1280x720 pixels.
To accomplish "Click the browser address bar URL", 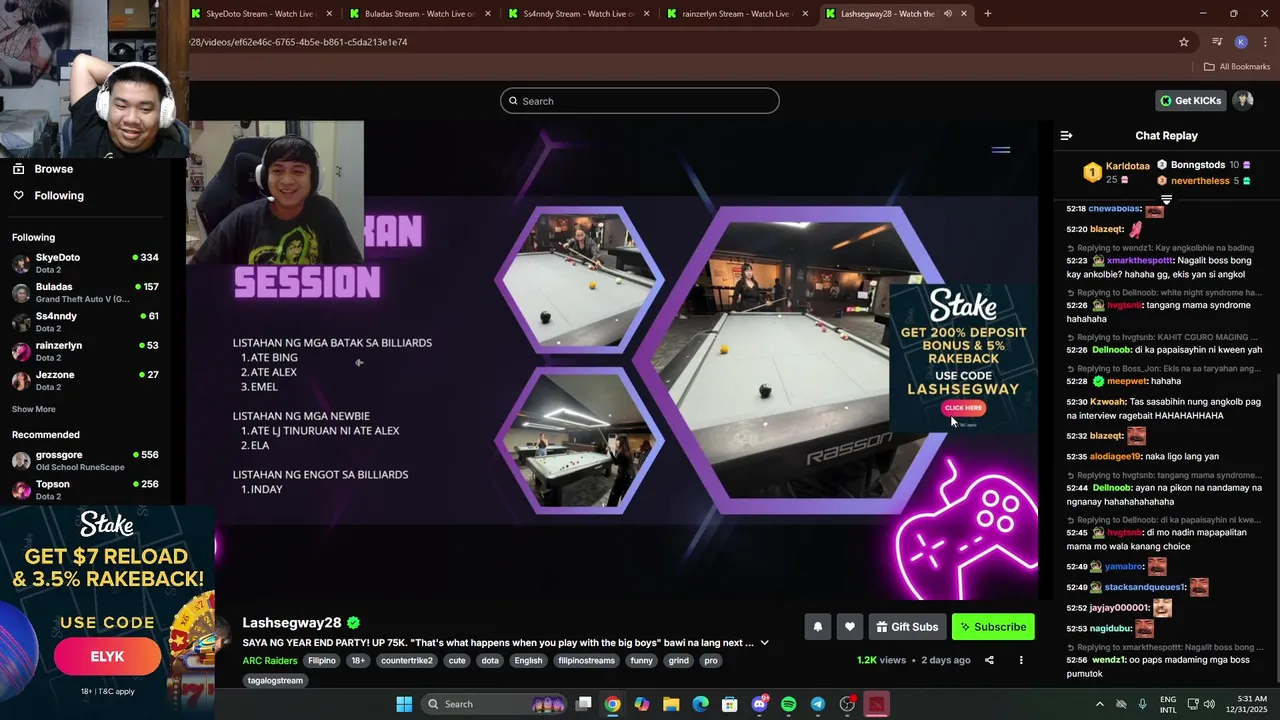I will [x=298, y=42].
